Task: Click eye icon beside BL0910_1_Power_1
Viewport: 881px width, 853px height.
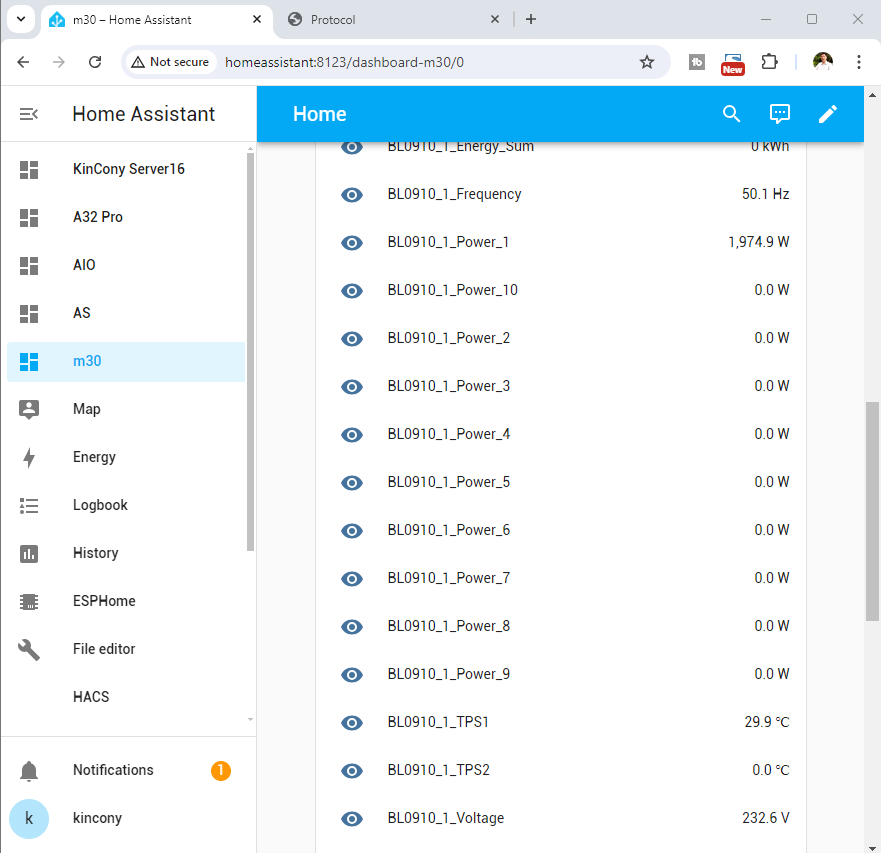Action: click(x=352, y=242)
